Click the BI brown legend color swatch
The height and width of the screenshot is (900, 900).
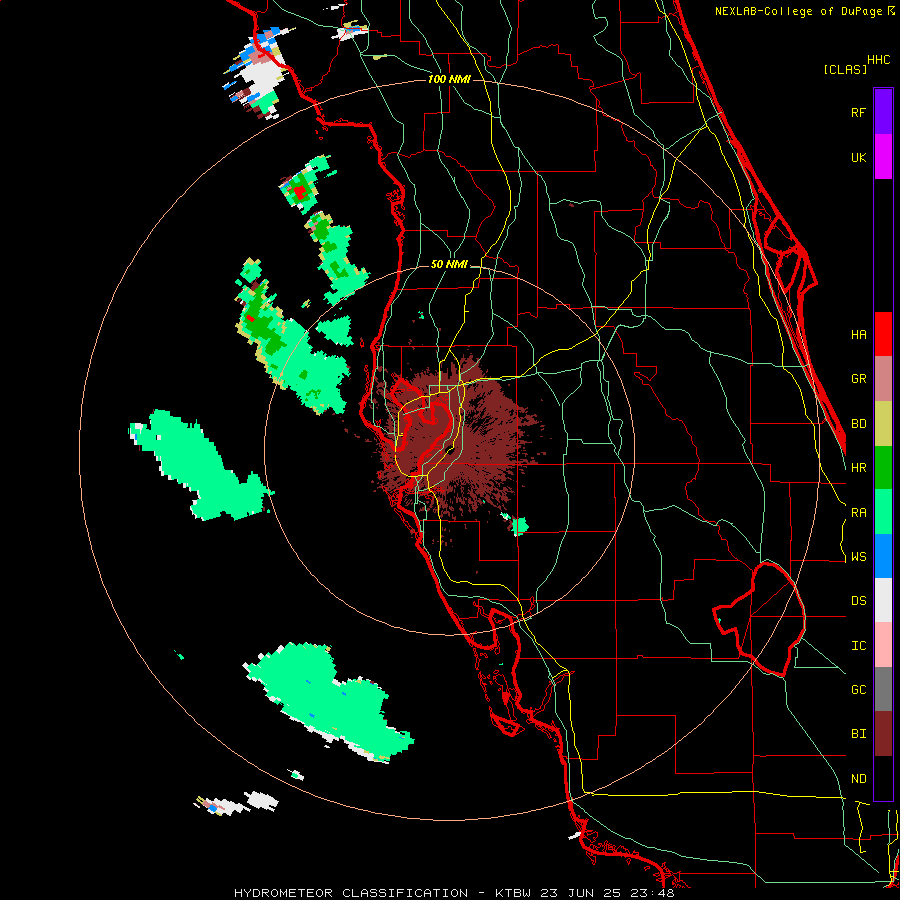coord(883,734)
